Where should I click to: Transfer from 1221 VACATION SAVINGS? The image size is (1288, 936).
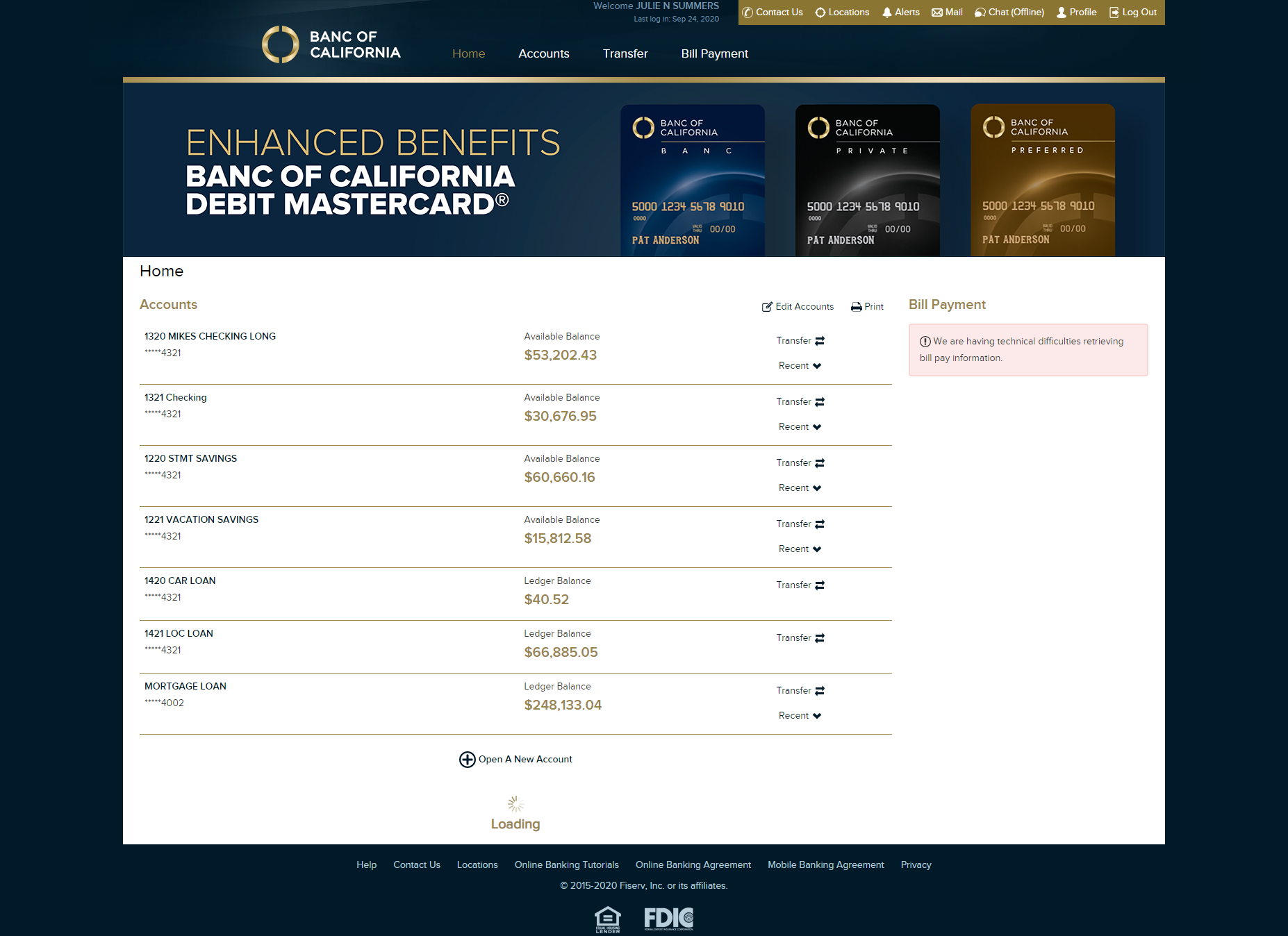[x=800, y=524]
